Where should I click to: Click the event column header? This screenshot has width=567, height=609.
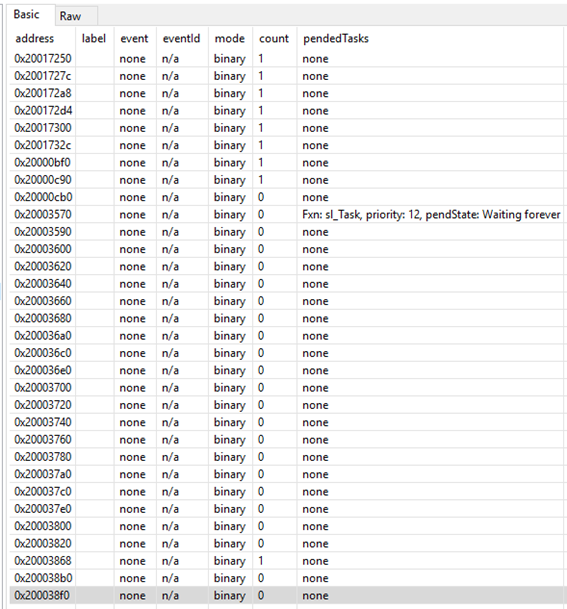click(x=134, y=38)
